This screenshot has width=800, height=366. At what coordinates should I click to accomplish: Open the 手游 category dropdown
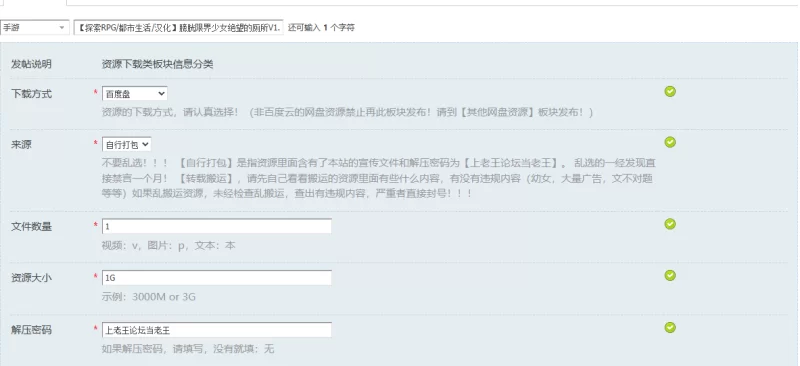click(34, 28)
